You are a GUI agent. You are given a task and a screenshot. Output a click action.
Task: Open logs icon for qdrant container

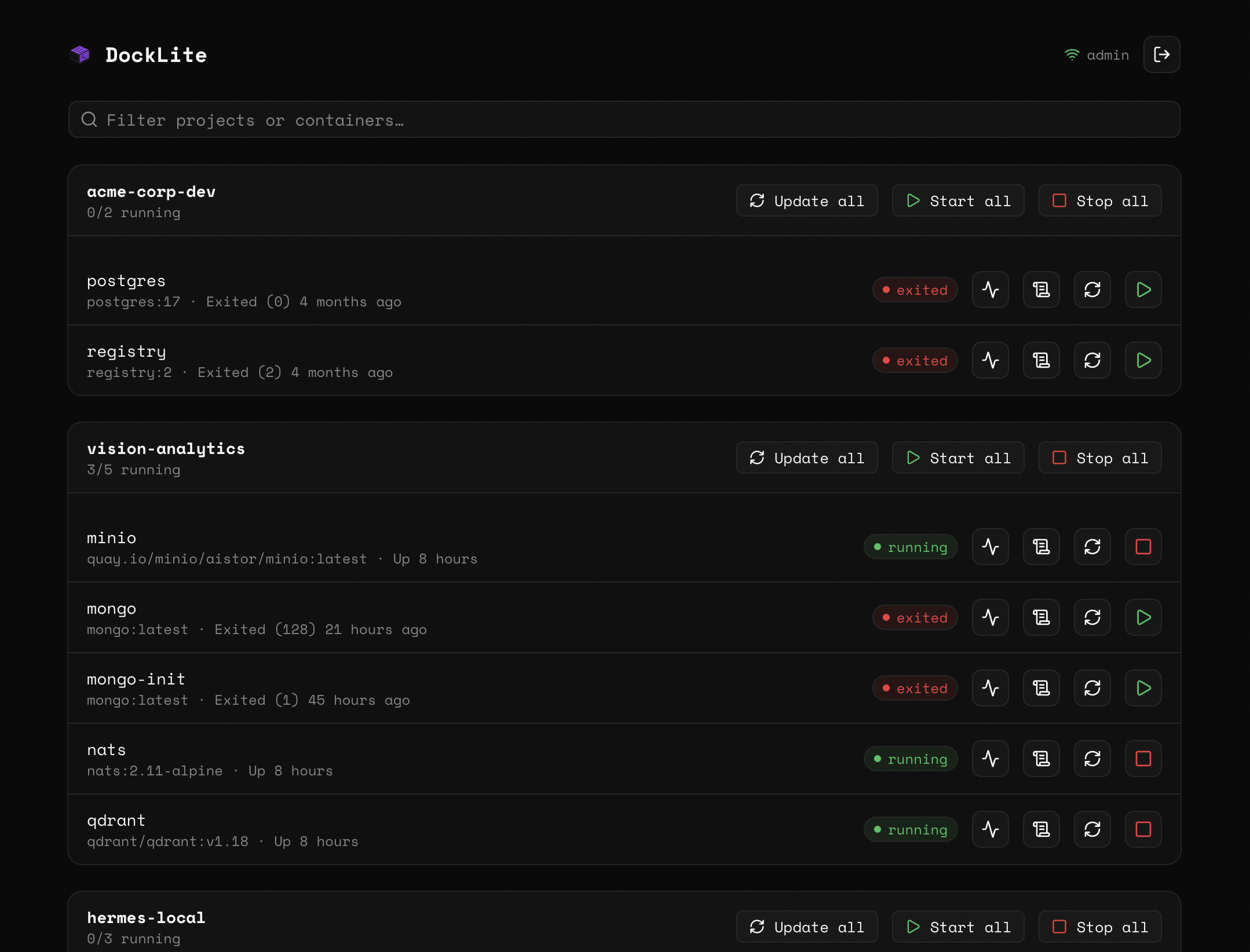click(x=1041, y=829)
